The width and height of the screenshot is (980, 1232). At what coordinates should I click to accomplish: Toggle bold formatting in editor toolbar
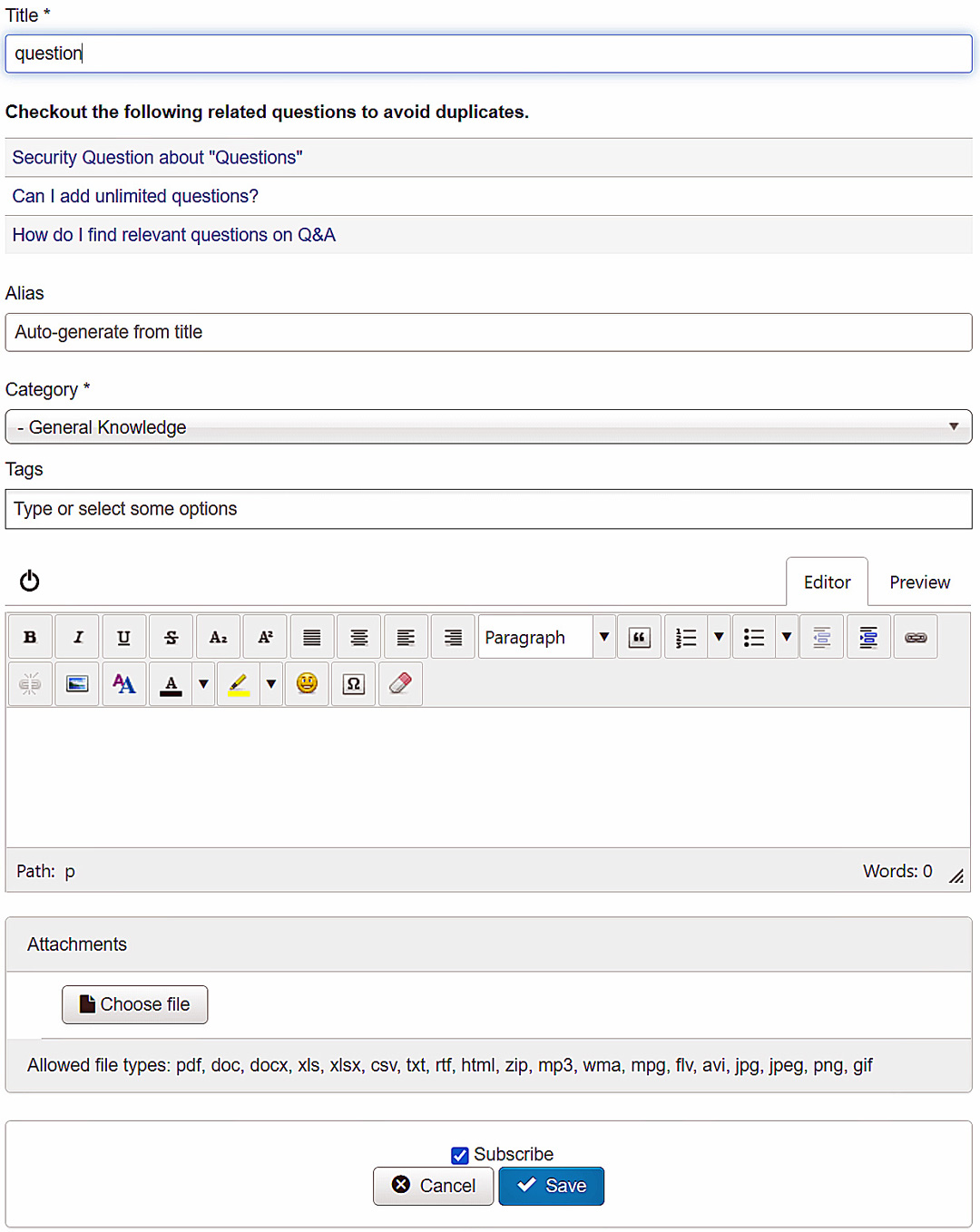click(30, 637)
